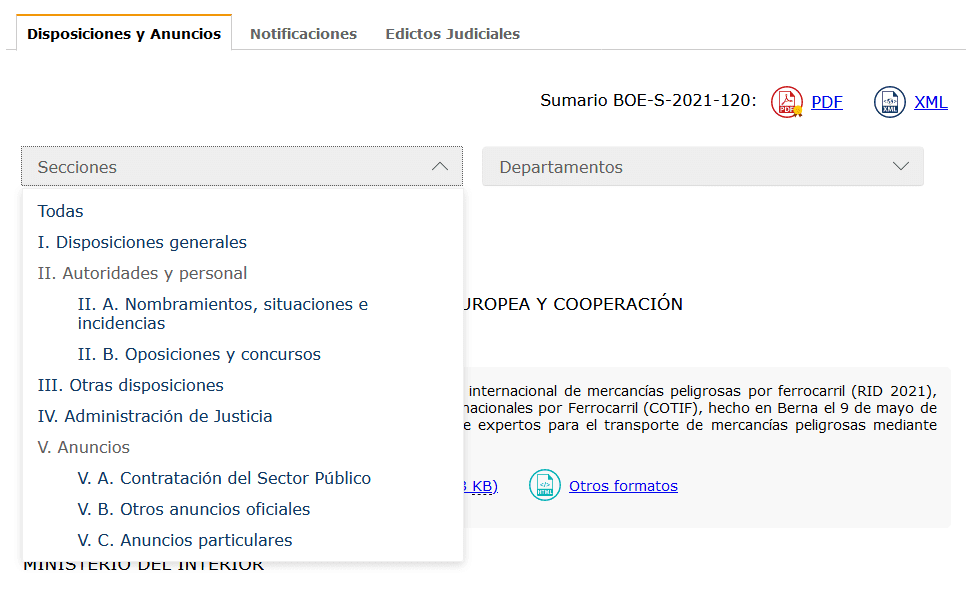Click the red PDF icon for the sumario
This screenshot has height=594, width=979.
(787, 102)
